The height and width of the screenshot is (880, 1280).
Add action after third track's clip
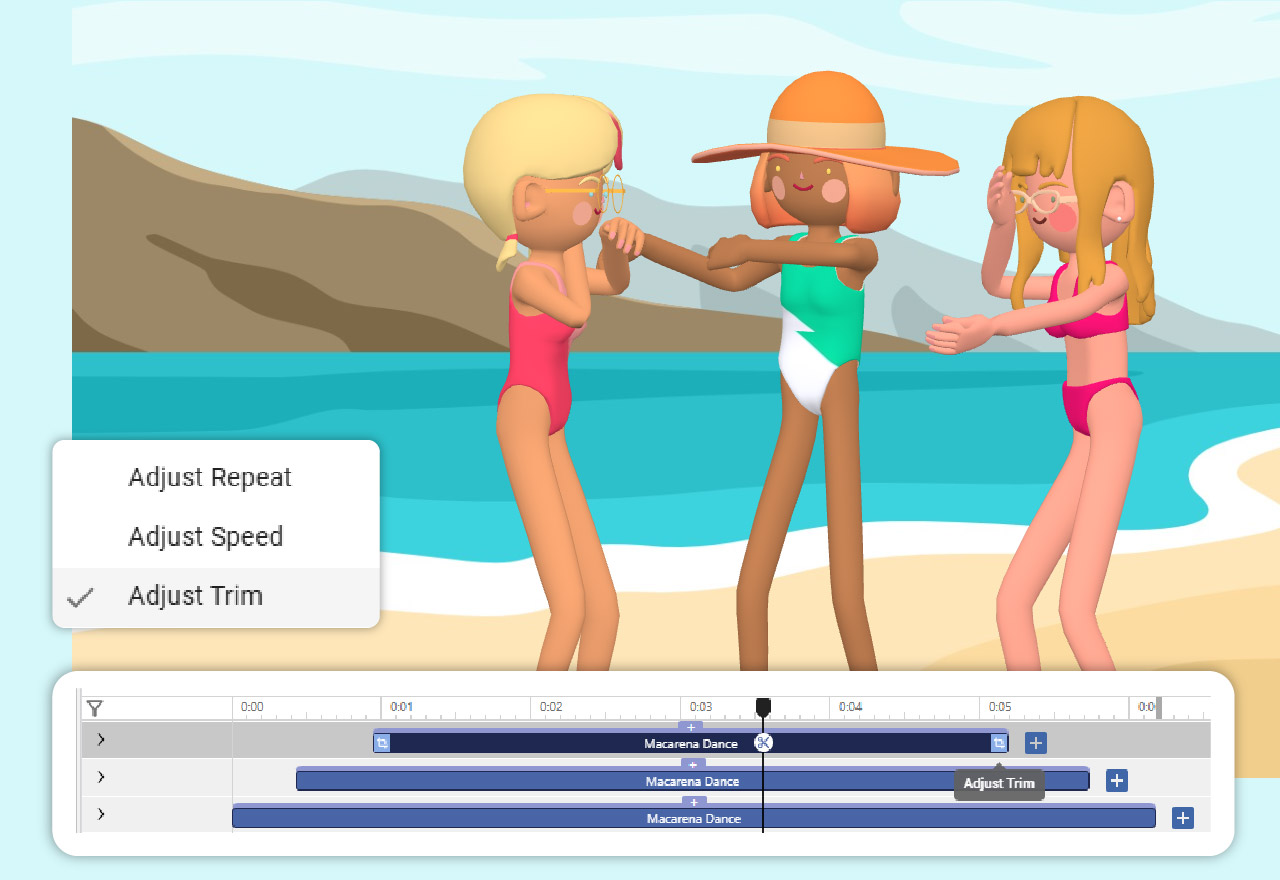[1183, 818]
